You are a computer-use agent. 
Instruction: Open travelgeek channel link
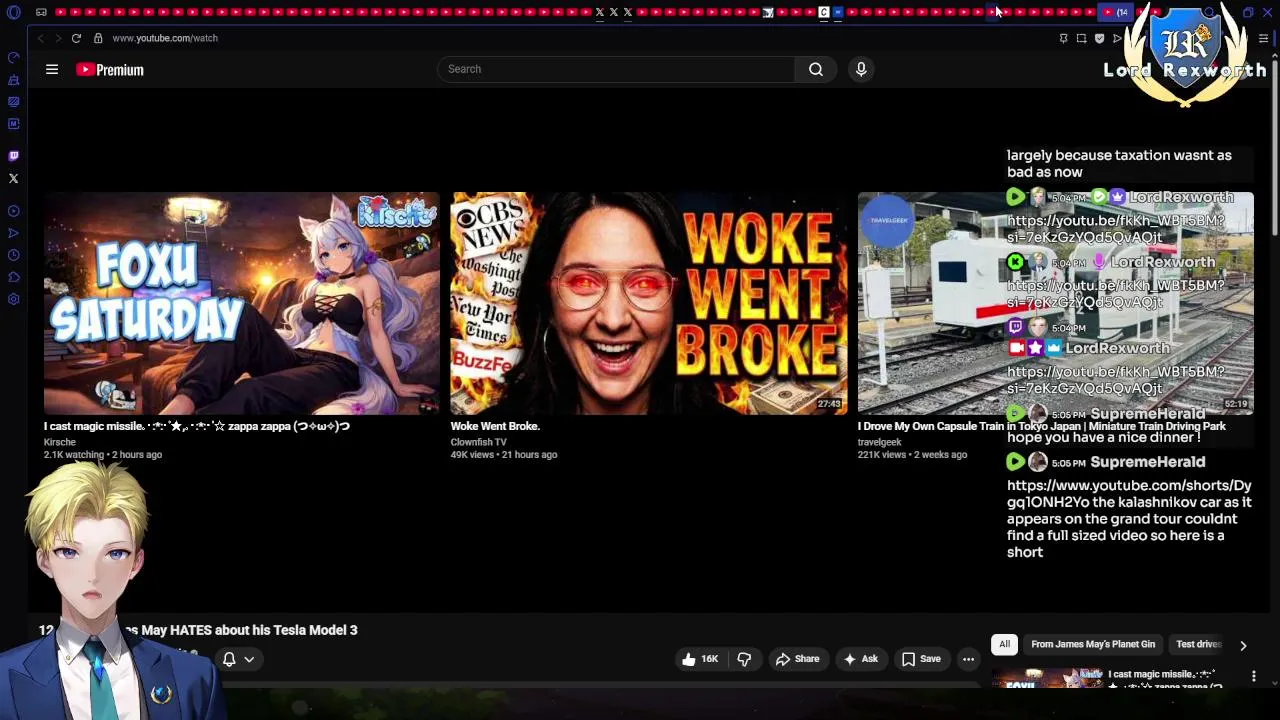pos(879,442)
